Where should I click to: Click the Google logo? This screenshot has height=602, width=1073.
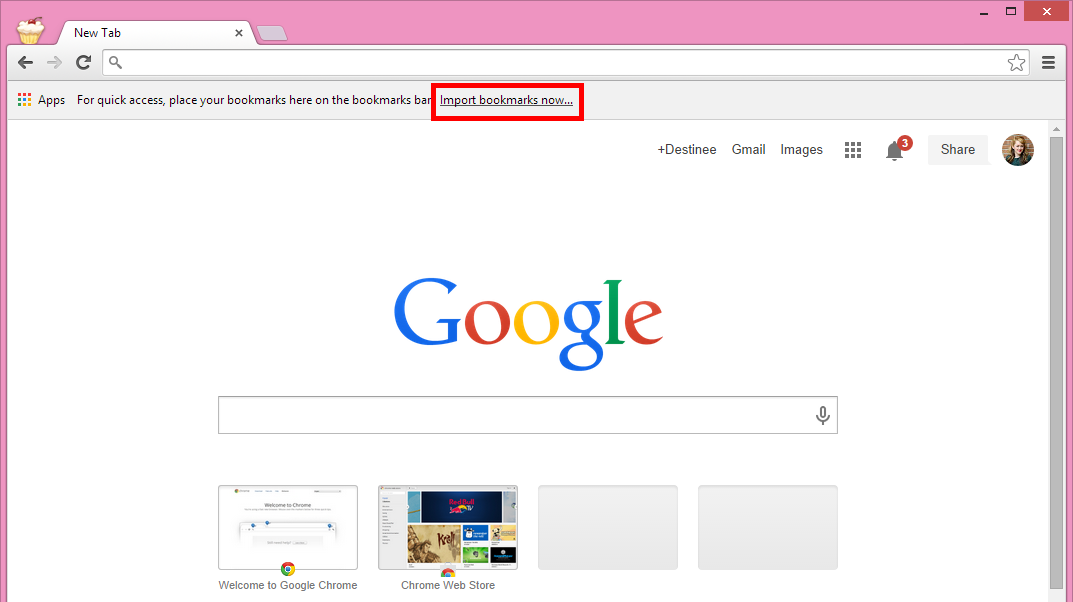pos(528,324)
